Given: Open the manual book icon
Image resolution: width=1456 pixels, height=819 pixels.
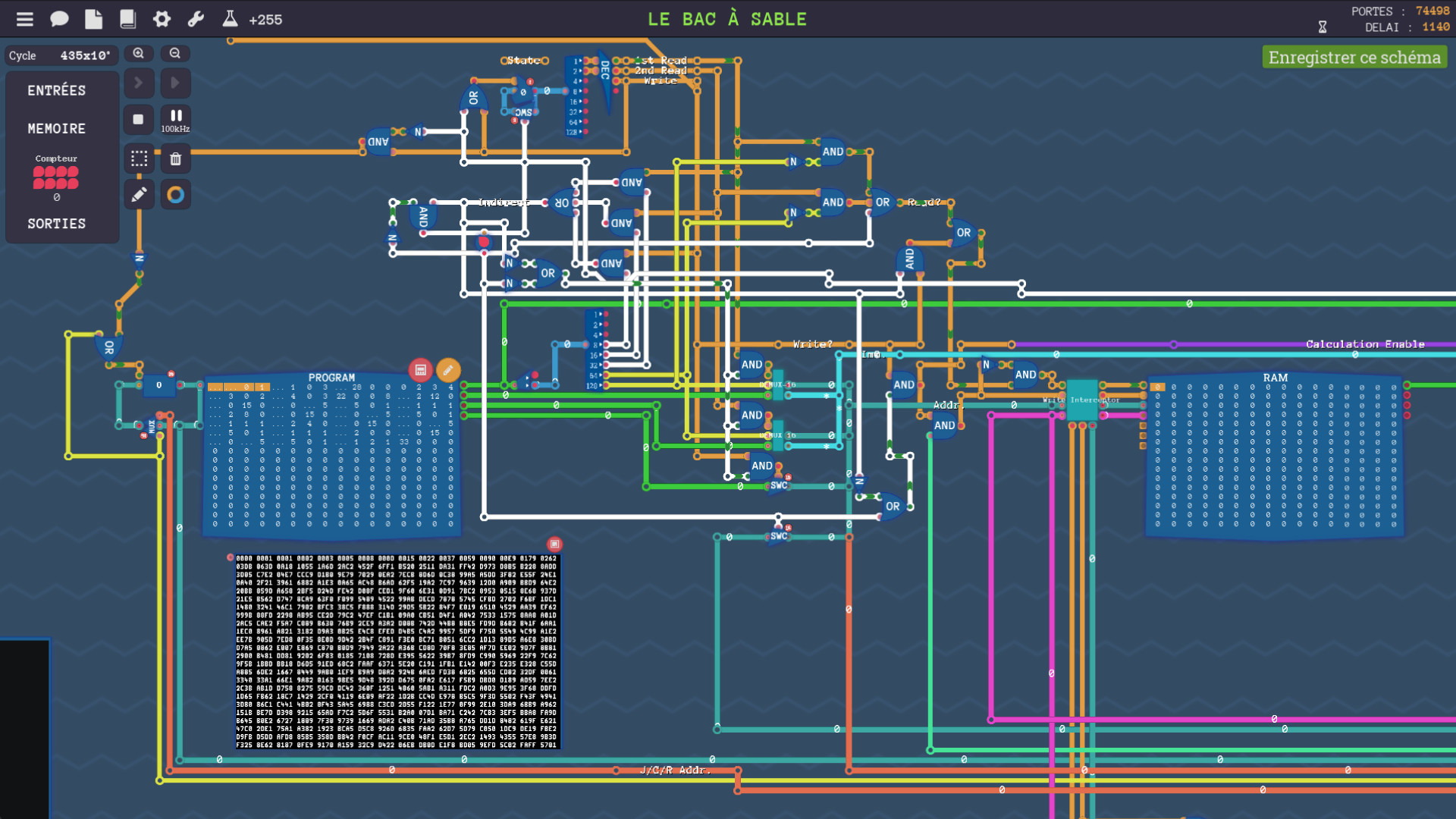Looking at the screenshot, I should (x=127, y=19).
